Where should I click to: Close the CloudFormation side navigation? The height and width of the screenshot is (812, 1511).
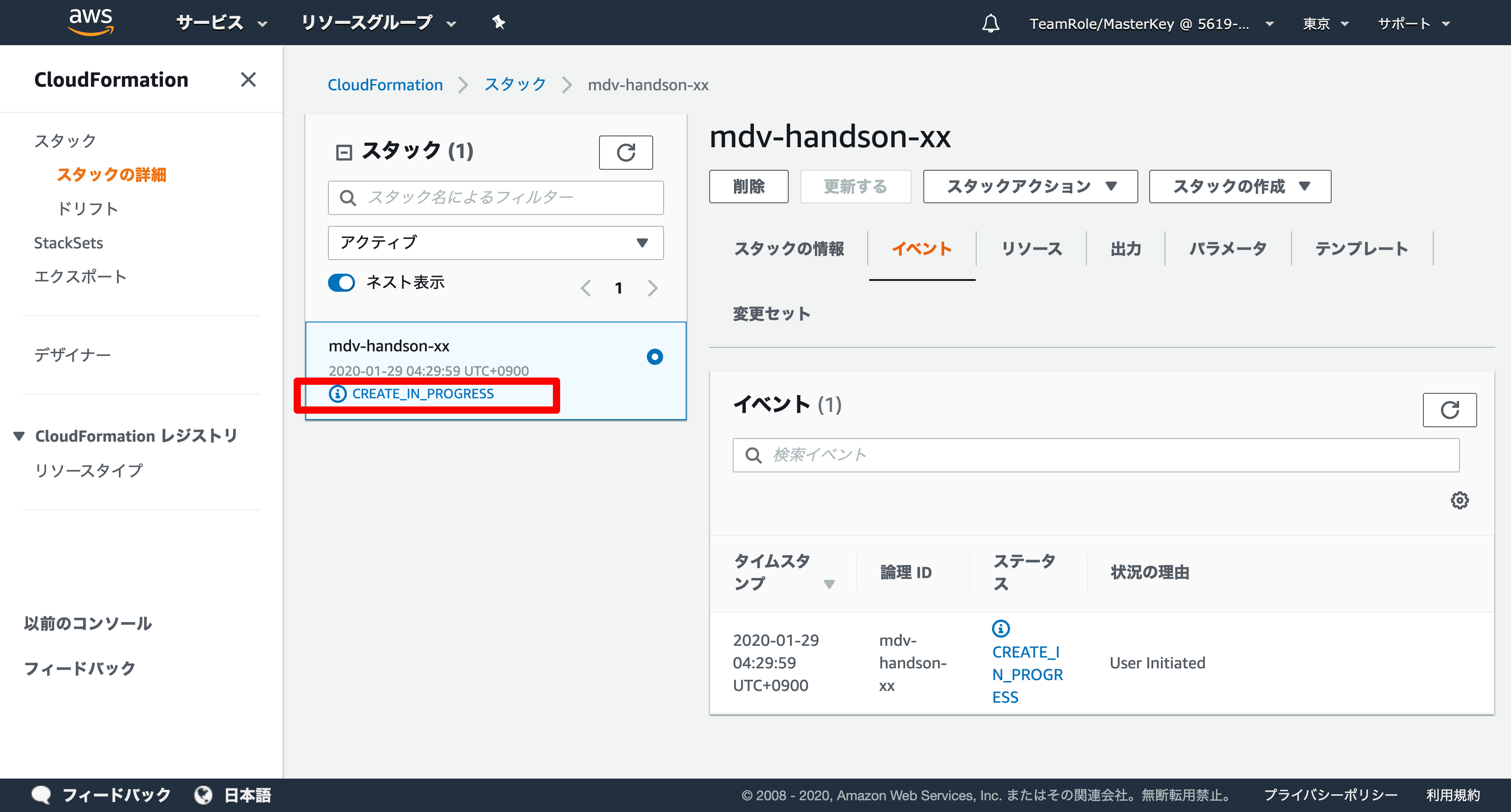[x=248, y=79]
